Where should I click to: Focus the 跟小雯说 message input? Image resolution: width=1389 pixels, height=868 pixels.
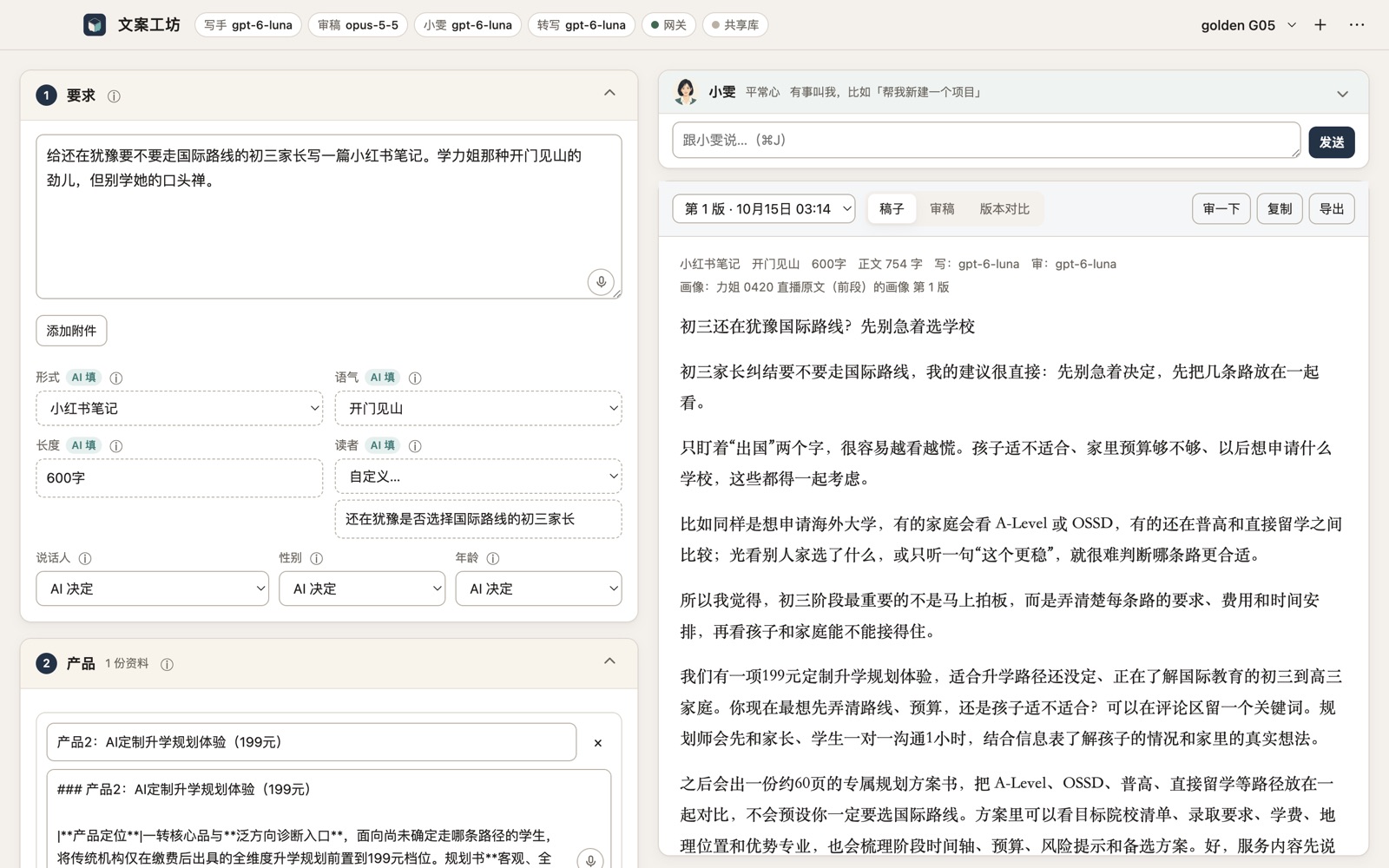tap(986, 141)
